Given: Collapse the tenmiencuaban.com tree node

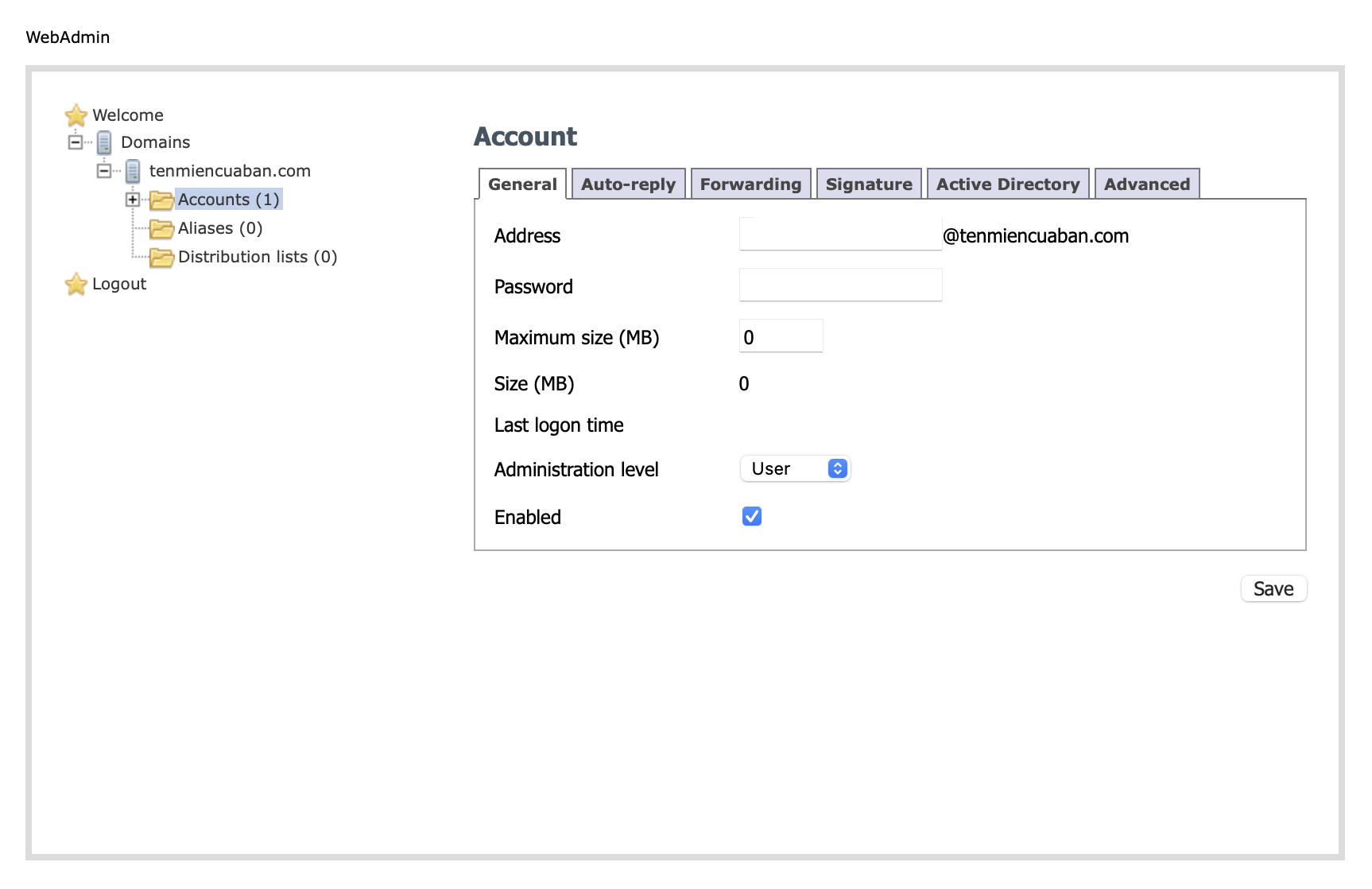Looking at the screenshot, I should coord(104,171).
